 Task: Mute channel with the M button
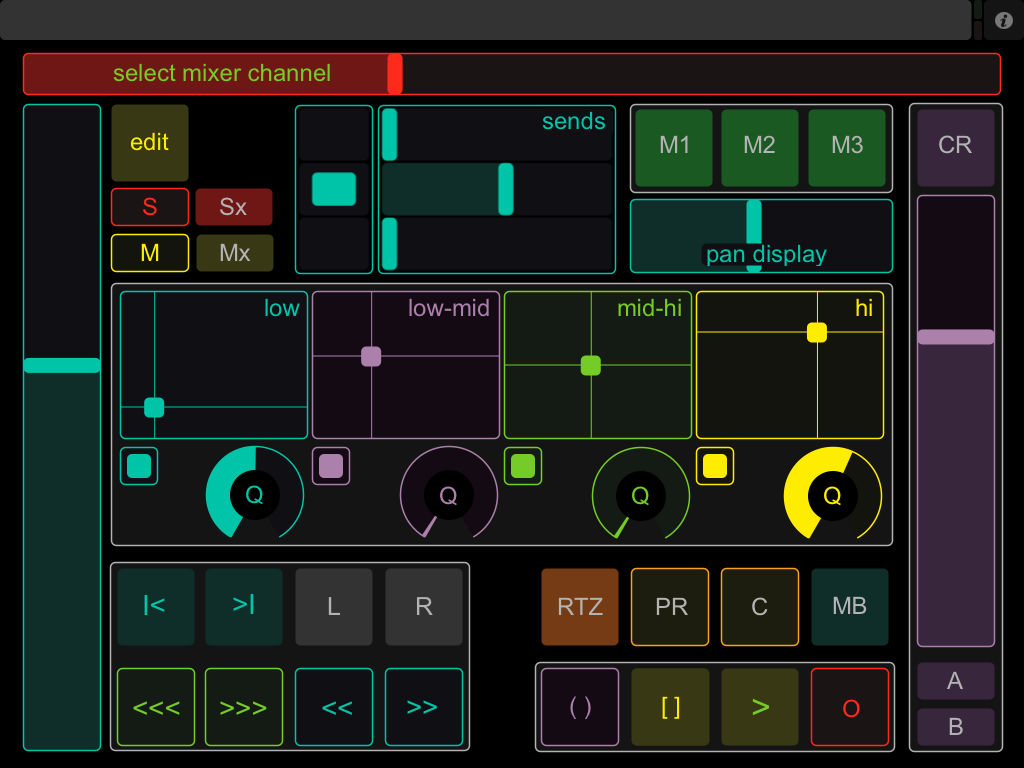coord(150,253)
